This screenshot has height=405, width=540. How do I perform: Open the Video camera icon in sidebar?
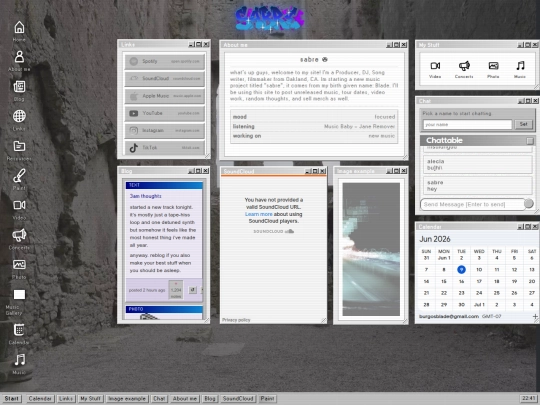point(19,205)
